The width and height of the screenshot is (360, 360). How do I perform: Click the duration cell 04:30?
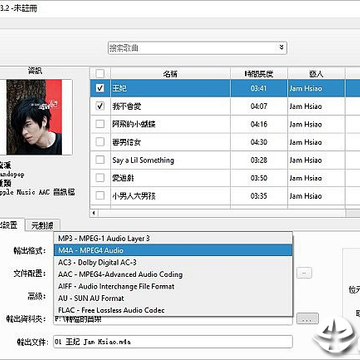click(x=259, y=142)
